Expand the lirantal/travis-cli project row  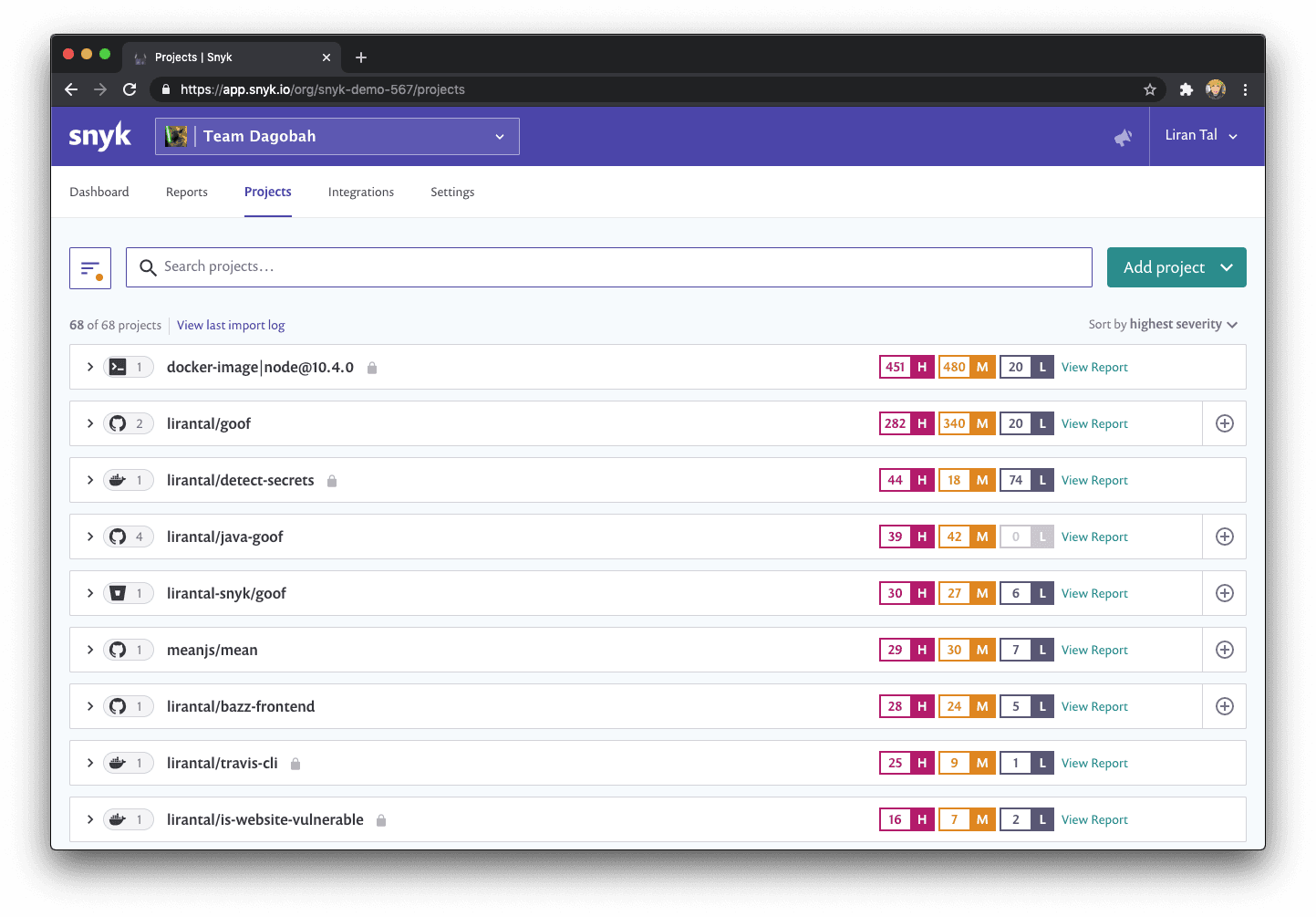point(90,763)
